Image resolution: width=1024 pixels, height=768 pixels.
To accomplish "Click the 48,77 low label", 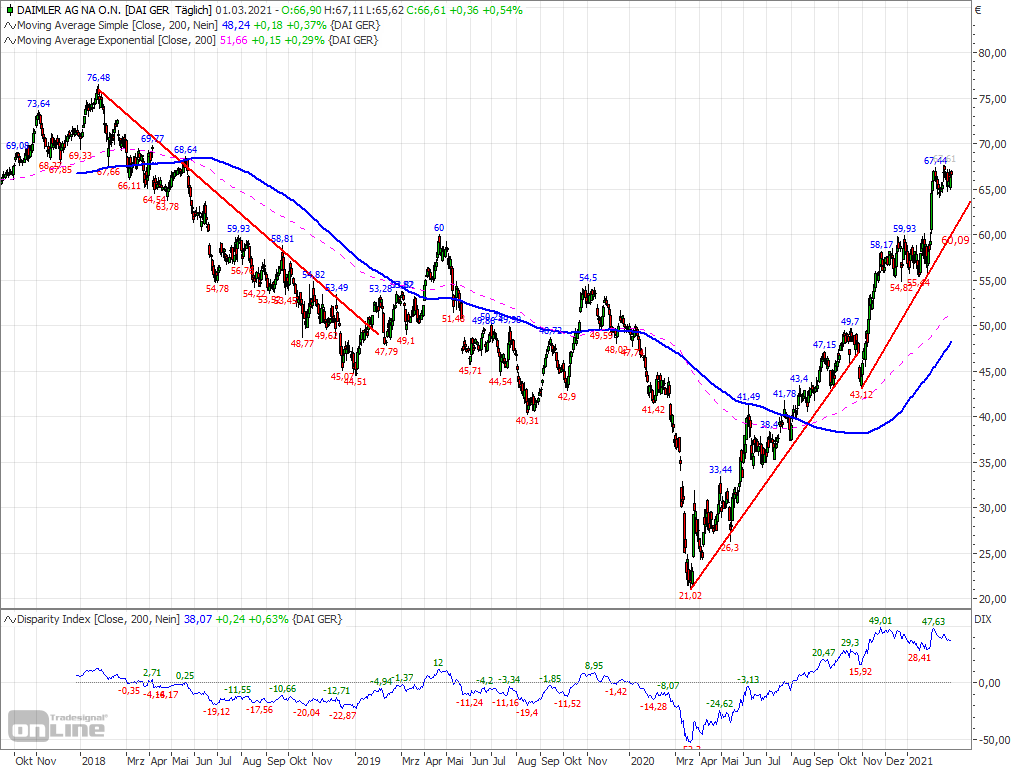I will point(302,344).
